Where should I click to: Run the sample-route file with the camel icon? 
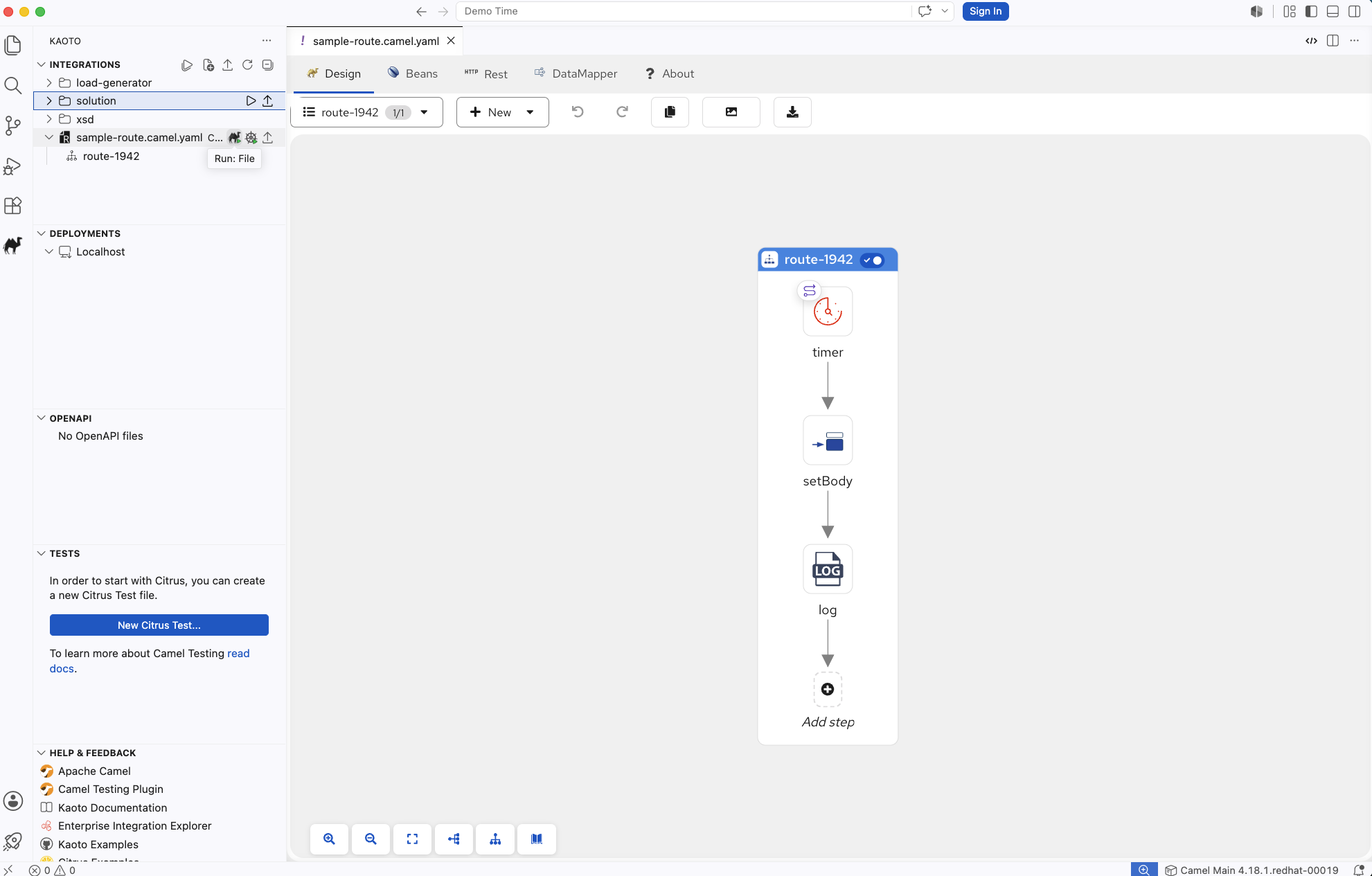[x=235, y=138]
